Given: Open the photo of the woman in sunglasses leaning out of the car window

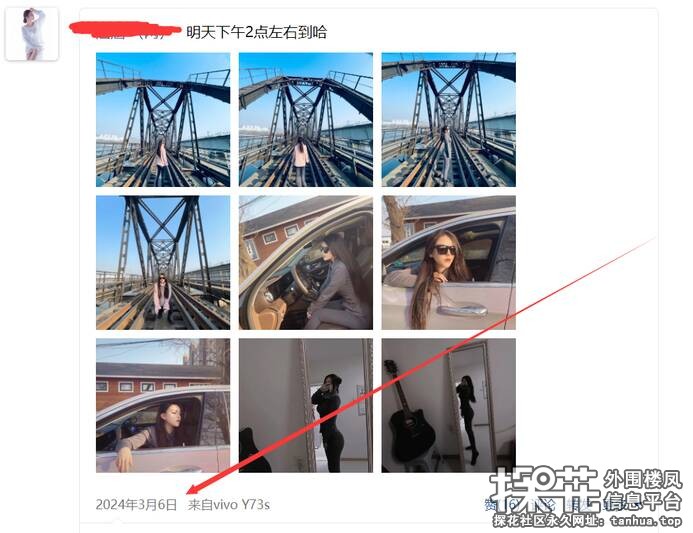Looking at the screenshot, I should click(449, 263).
